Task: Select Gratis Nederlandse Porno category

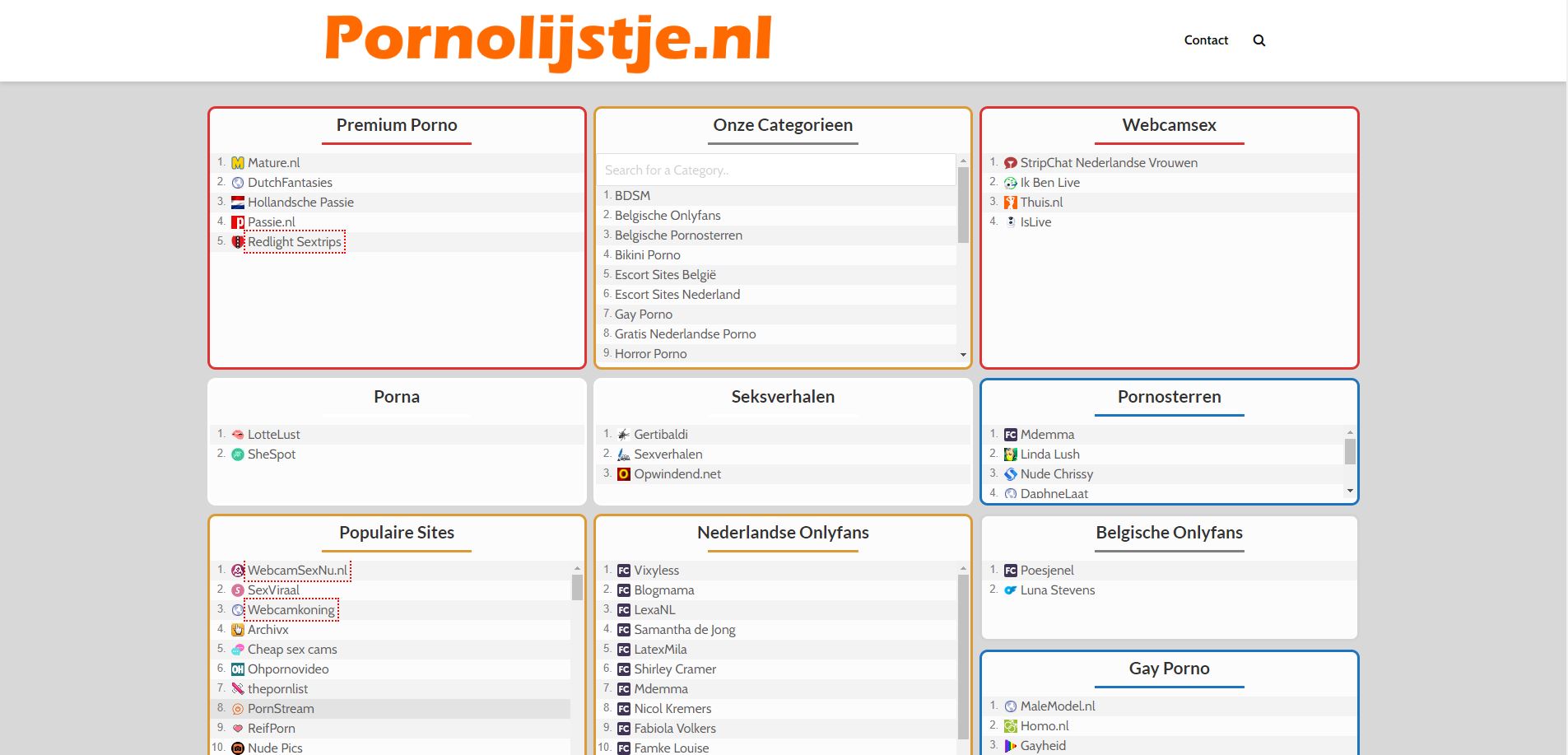Action: pos(685,334)
